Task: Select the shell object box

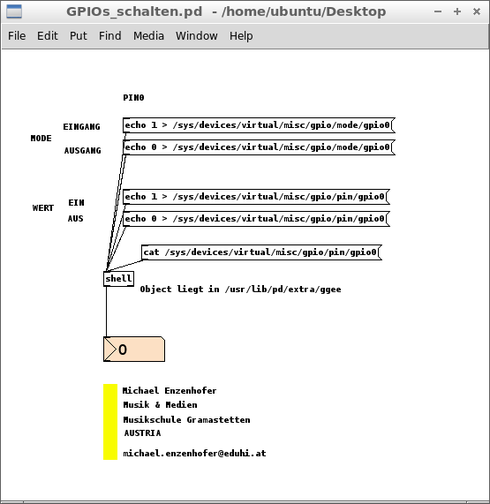Action: tap(119, 279)
